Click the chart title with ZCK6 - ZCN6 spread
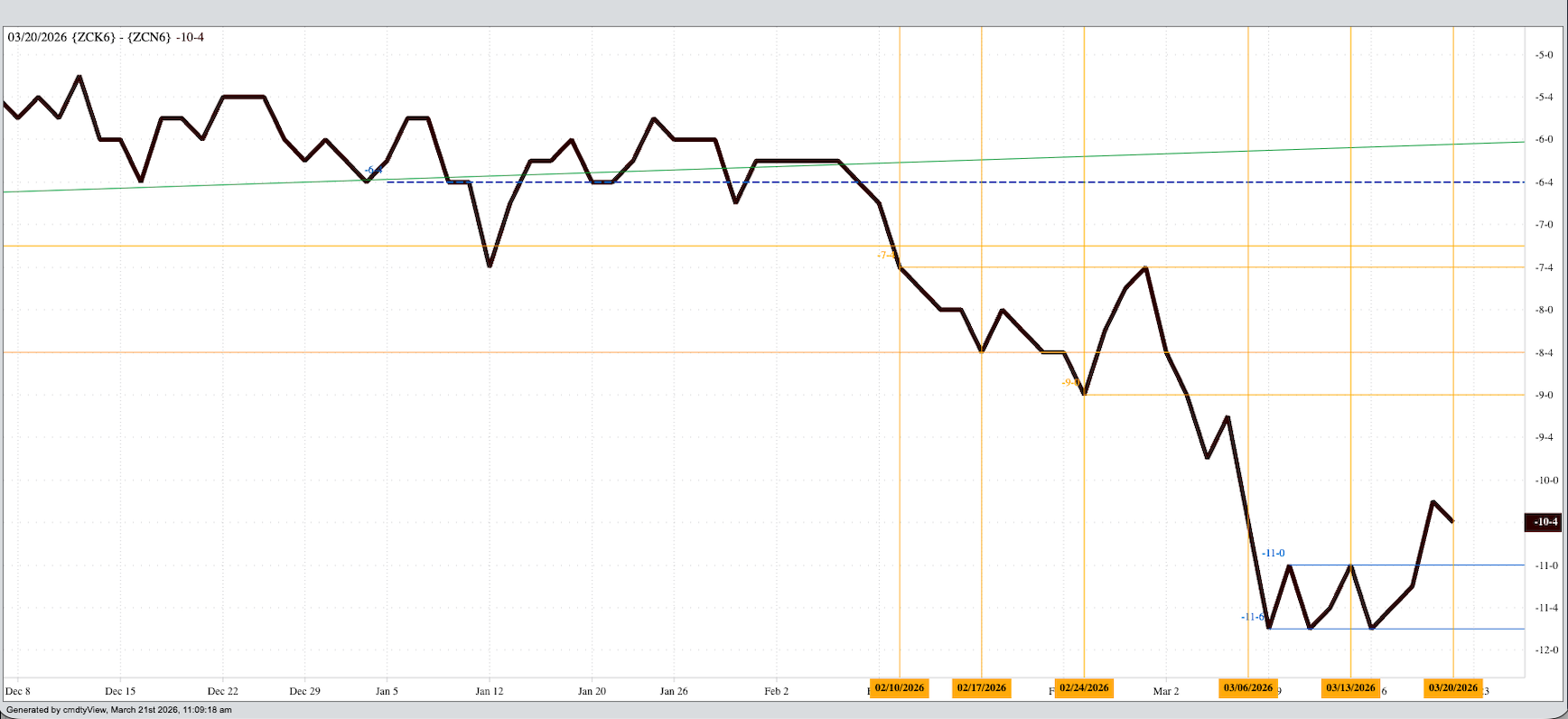This screenshot has width=1568, height=719. coord(106,37)
